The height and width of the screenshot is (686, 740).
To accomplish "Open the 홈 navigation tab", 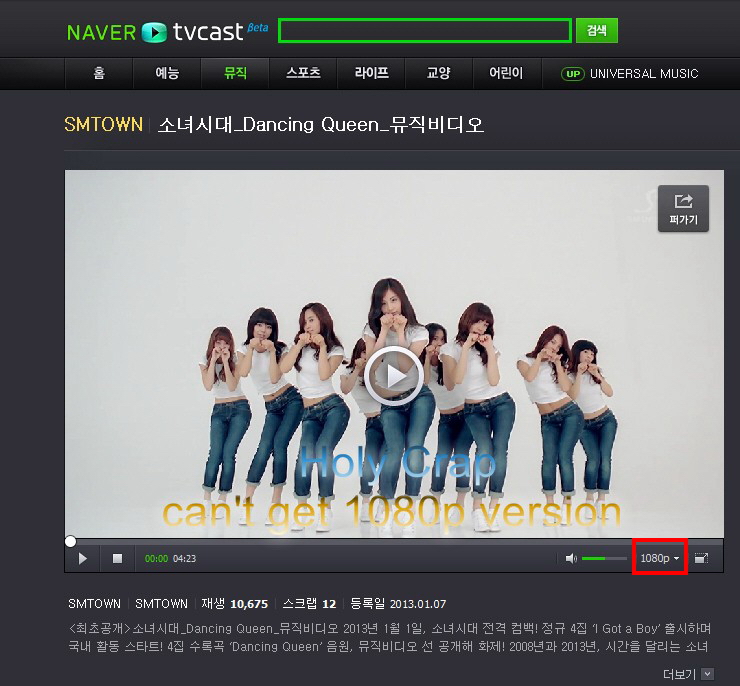I will point(99,73).
